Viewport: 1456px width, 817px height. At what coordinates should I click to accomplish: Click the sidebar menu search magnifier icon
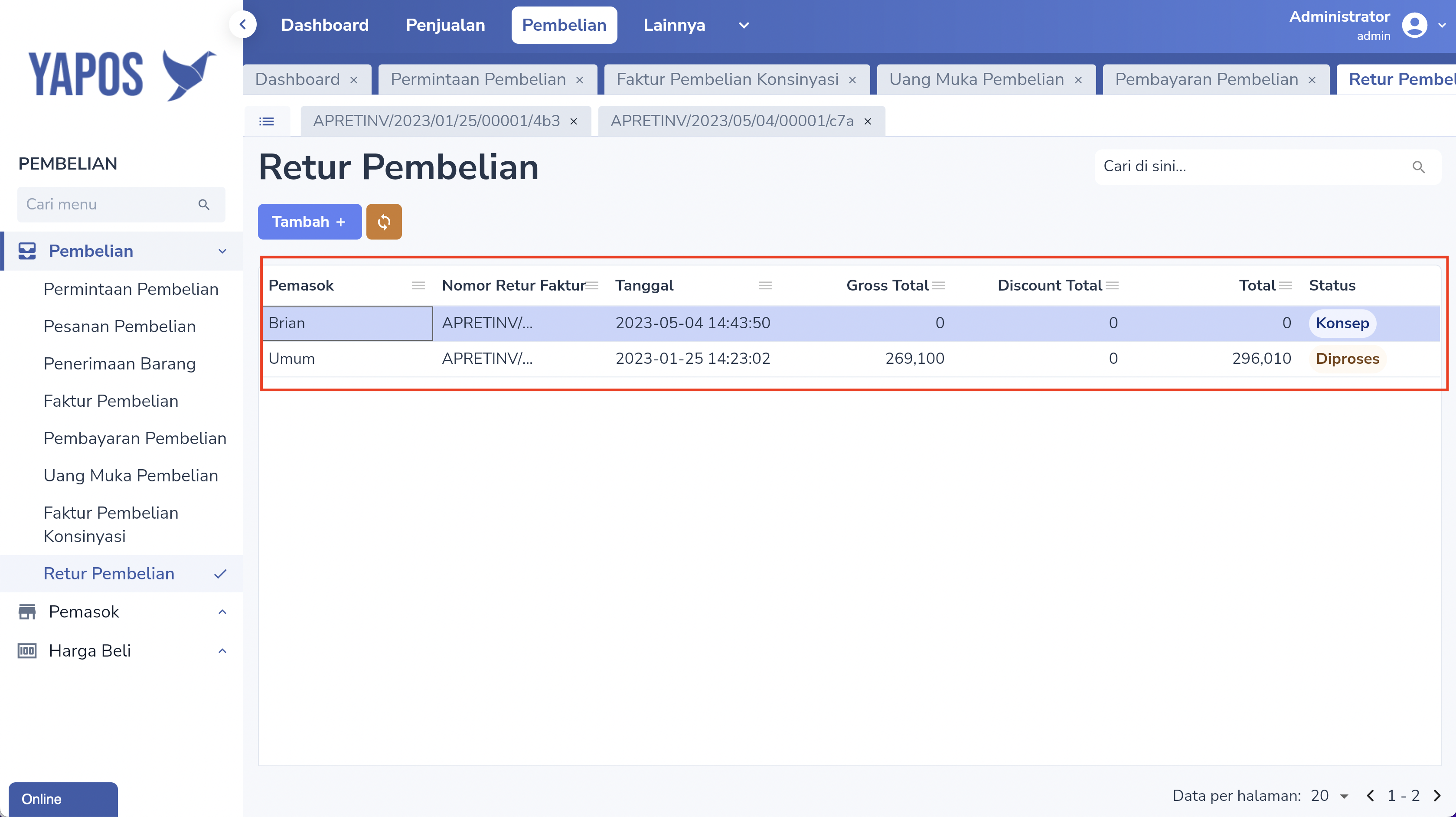[204, 204]
